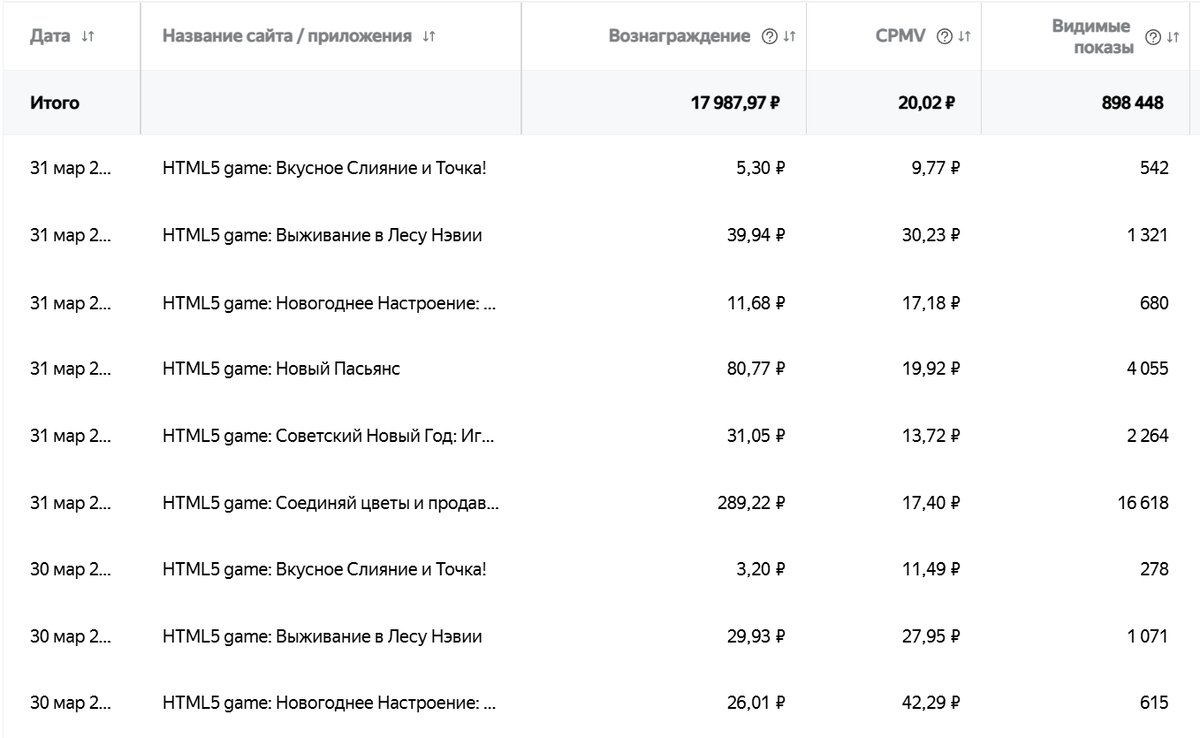Viewport: 1200px width, 738px height.
Task: Select CPMV value 42,29 ₽
Action: (x=931, y=704)
